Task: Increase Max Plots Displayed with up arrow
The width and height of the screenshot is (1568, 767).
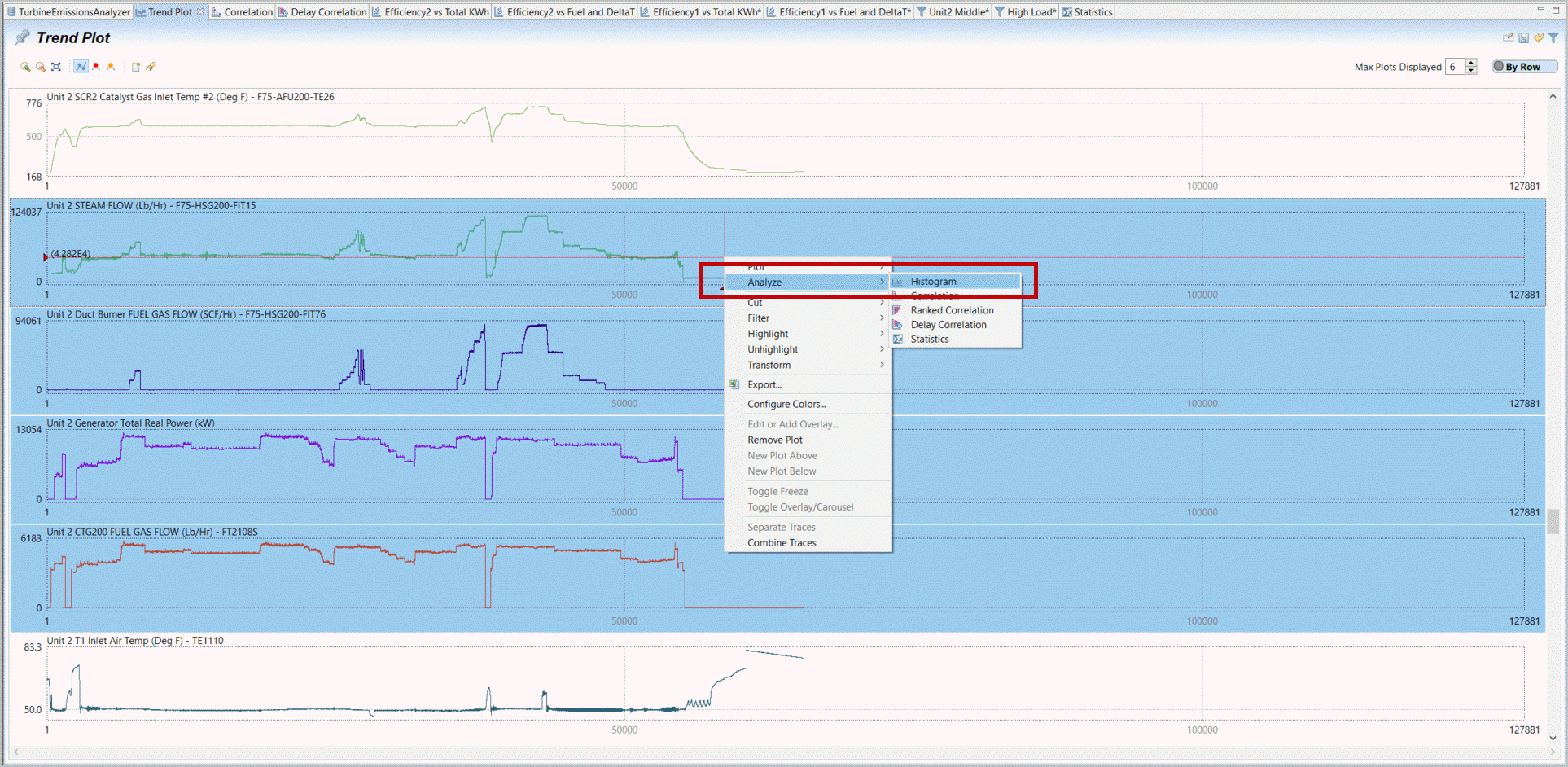Action: click(1471, 63)
